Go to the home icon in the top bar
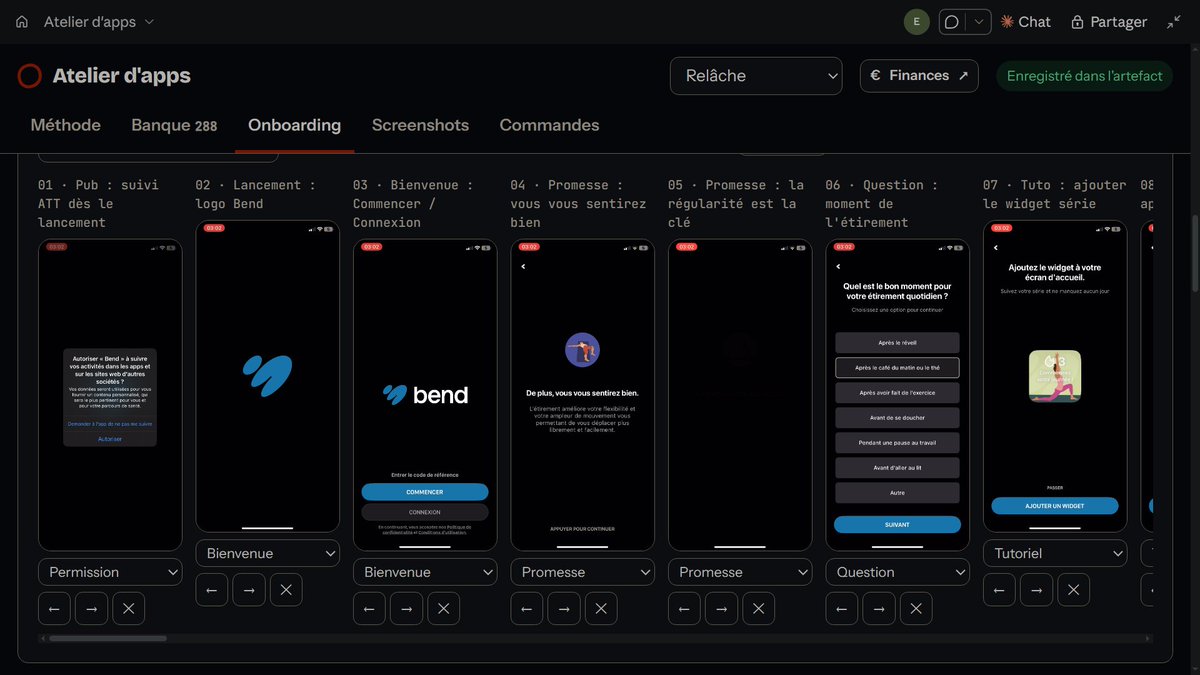1200x675 pixels. 22,22
